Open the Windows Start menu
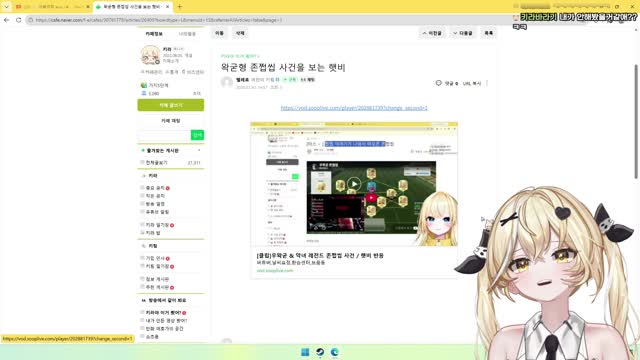This screenshot has width=640, height=360. pos(305,352)
